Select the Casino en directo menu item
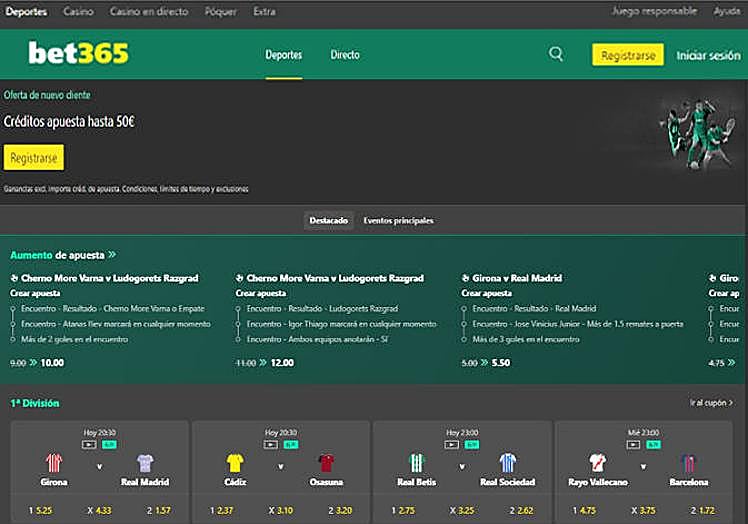The height and width of the screenshot is (524, 748). coord(150,12)
